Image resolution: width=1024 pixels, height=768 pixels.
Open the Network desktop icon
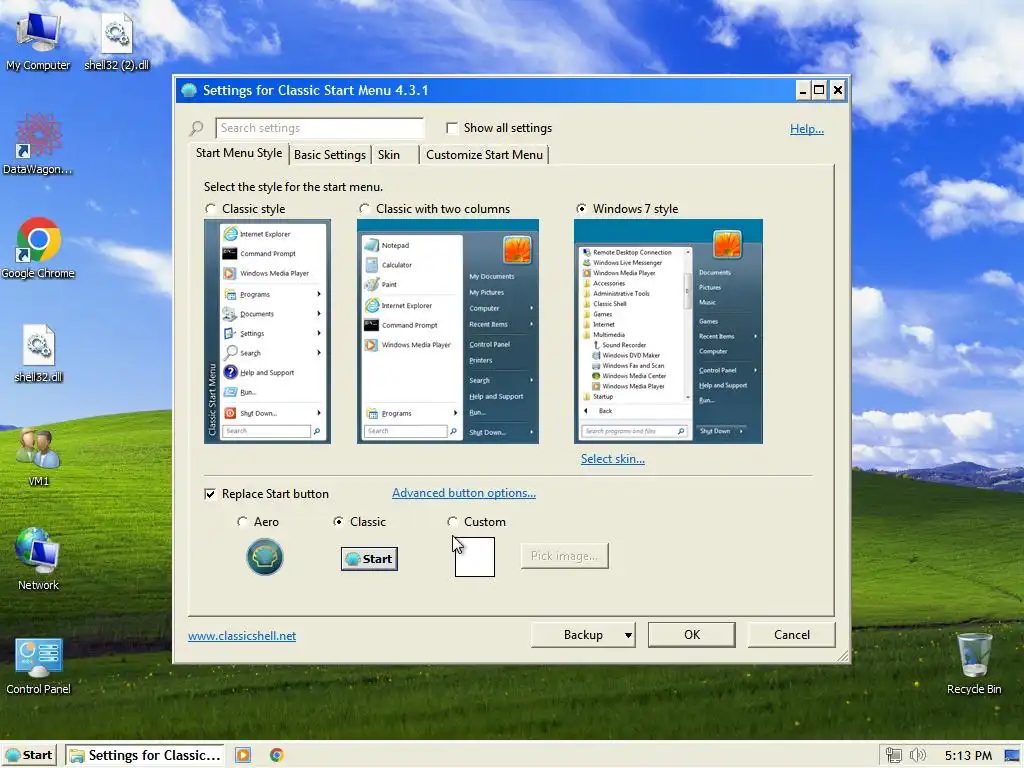tap(38, 560)
